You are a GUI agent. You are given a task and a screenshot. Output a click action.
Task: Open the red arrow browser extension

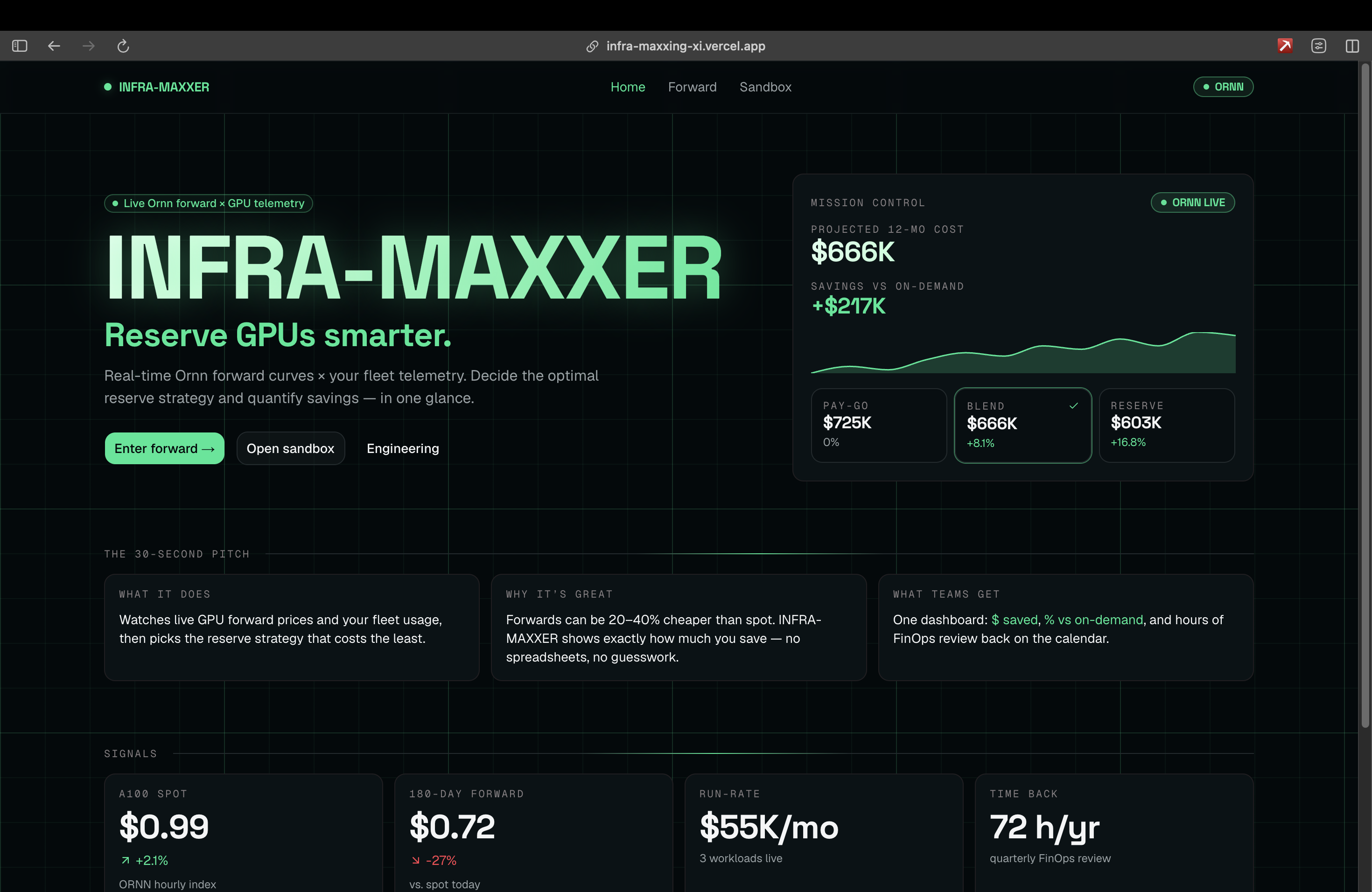(x=1285, y=46)
